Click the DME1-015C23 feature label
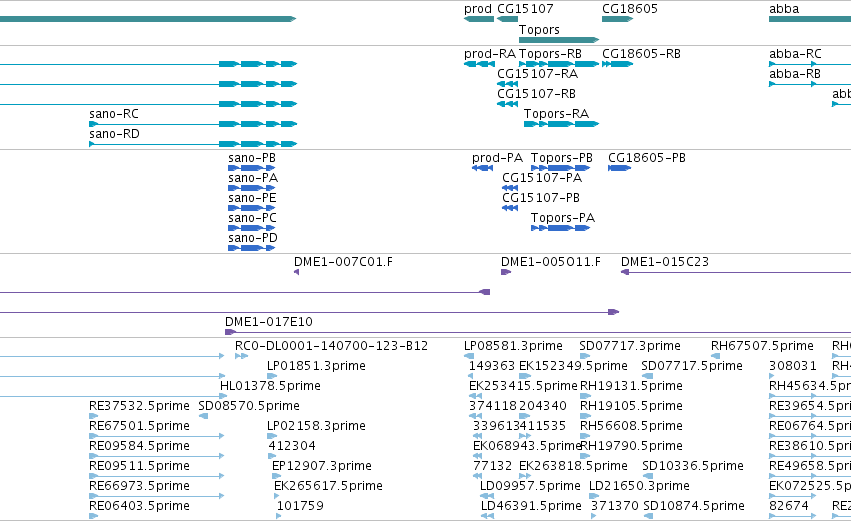The height and width of the screenshot is (521, 851). coord(665,263)
